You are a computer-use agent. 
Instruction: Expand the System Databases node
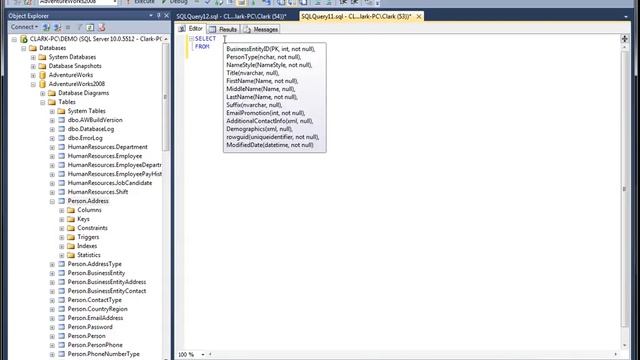(33, 57)
